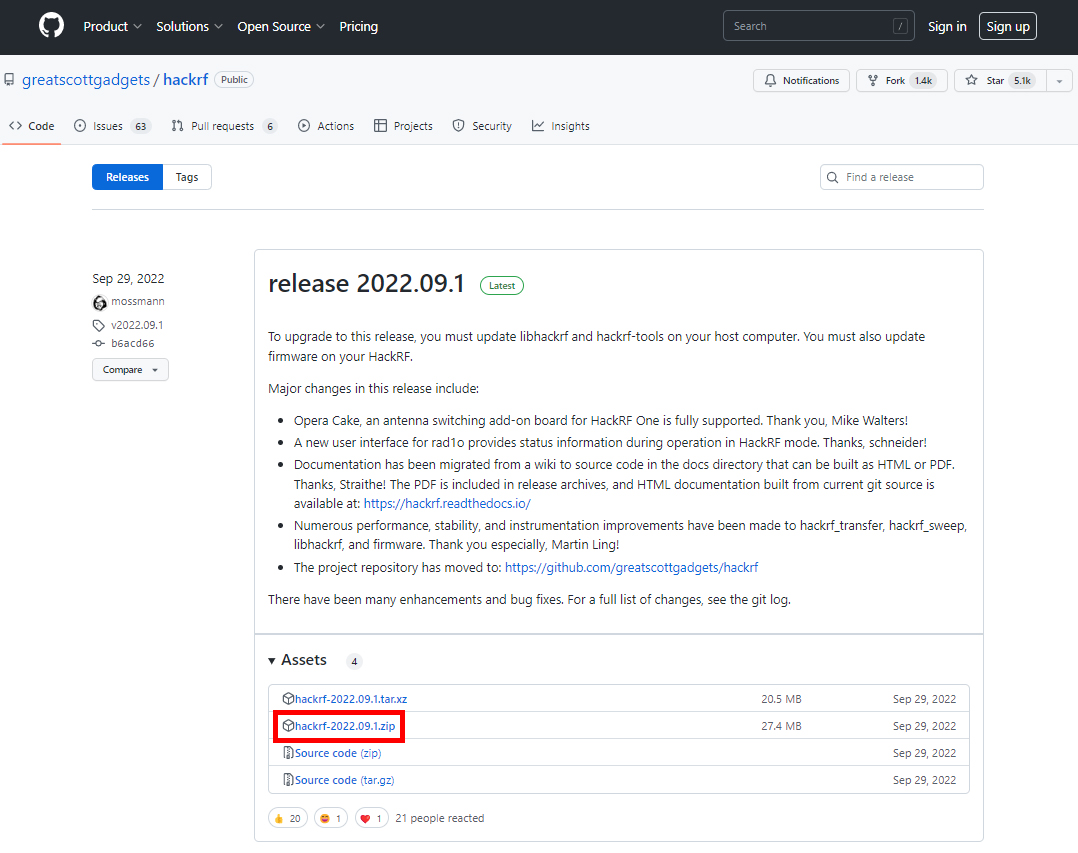Open the github.com/greatscottgadgets/hackrf link
1078x853 pixels.
[x=631, y=567]
